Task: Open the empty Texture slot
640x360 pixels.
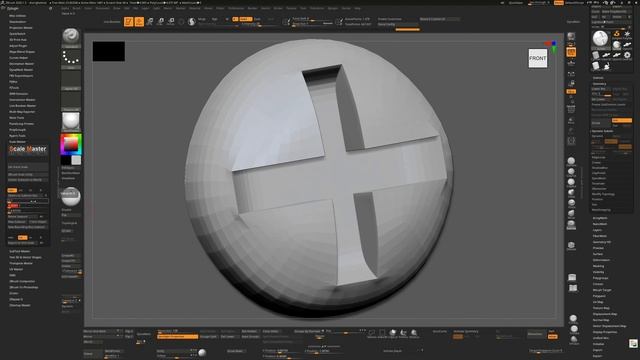Action: [71, 101]
